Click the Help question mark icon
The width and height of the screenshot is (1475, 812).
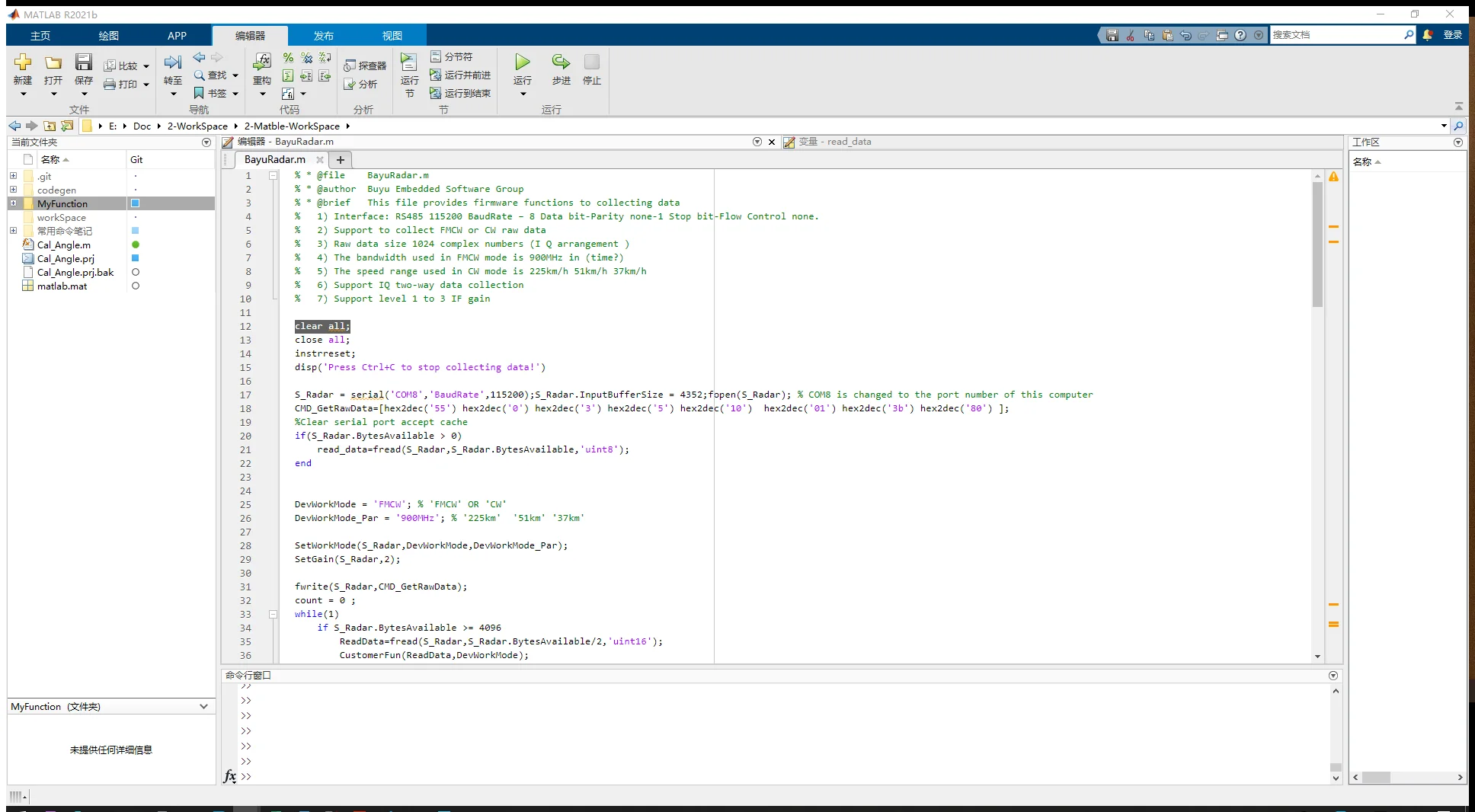1240,35
